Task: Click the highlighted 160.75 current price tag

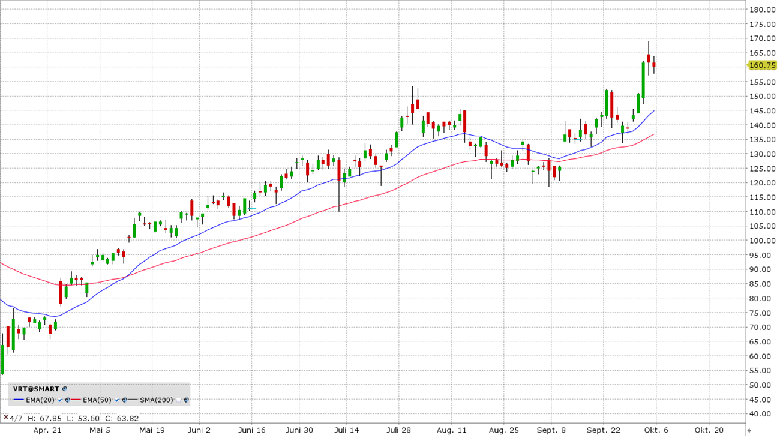Action: click(x=762, y=65)
